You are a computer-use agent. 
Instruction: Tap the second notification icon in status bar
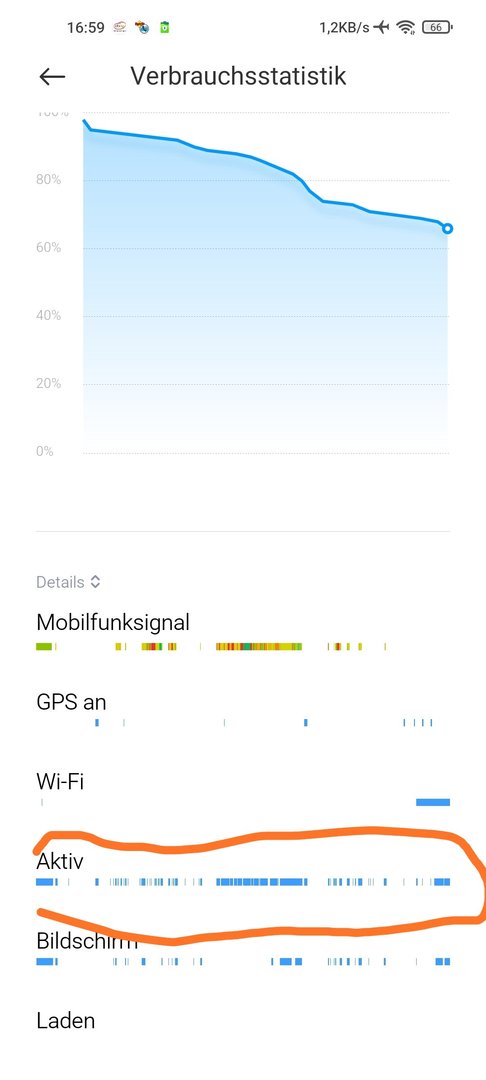click(142, 28)
